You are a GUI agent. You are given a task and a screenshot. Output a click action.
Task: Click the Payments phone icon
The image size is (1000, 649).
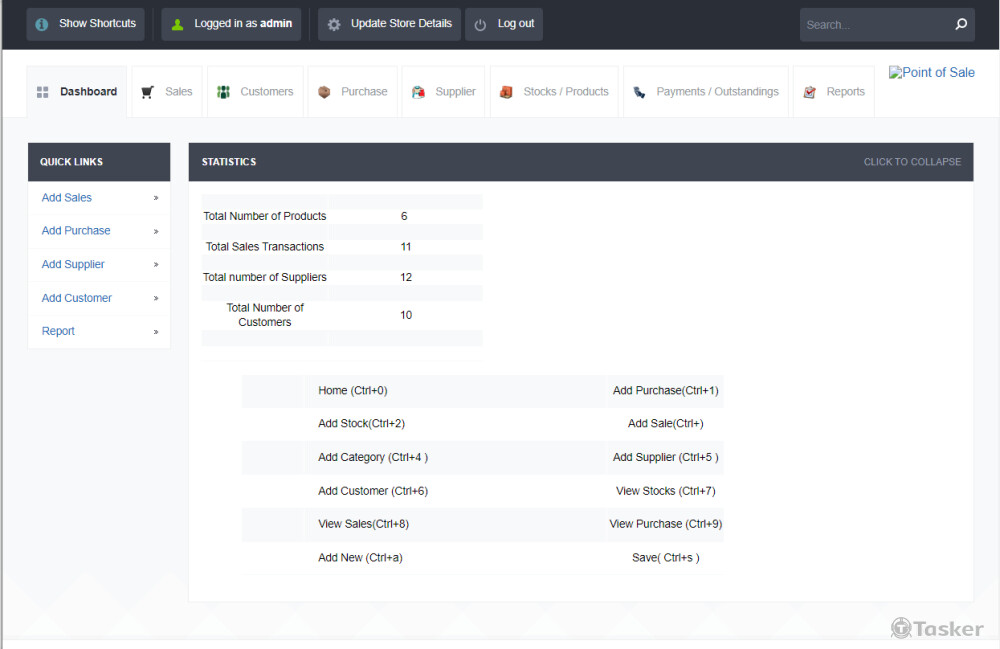(x=639, y=92)
